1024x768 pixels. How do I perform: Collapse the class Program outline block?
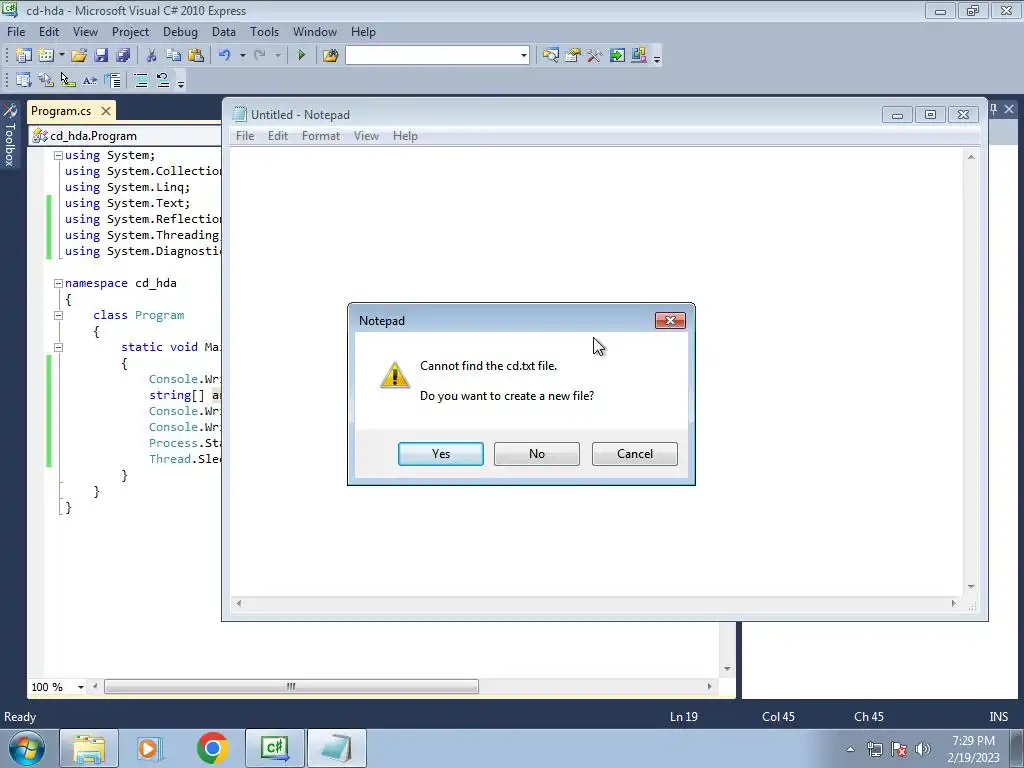coord(58,315)
